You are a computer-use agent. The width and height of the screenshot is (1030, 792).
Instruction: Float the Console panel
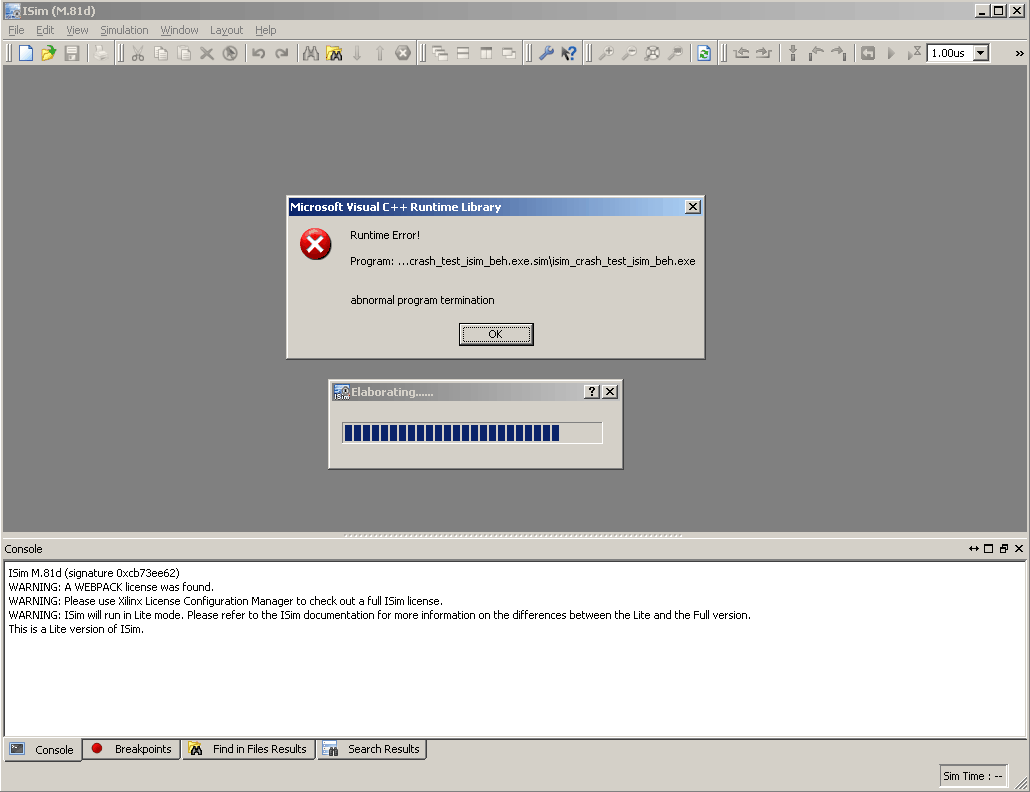1004,548
